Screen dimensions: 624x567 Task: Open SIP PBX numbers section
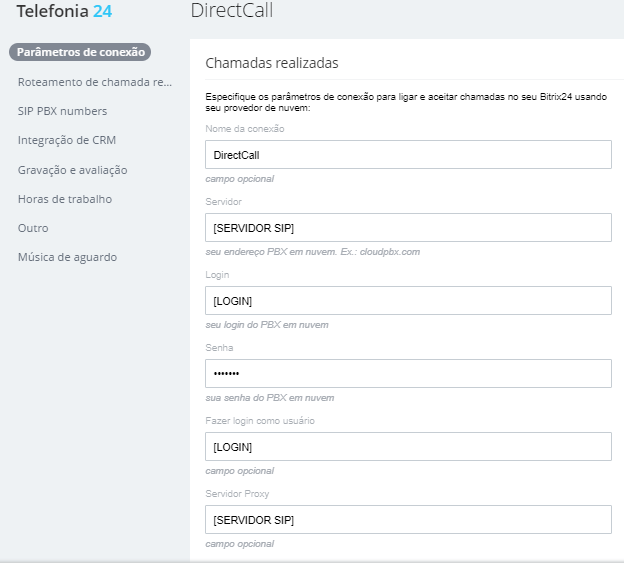coord(62,111)
